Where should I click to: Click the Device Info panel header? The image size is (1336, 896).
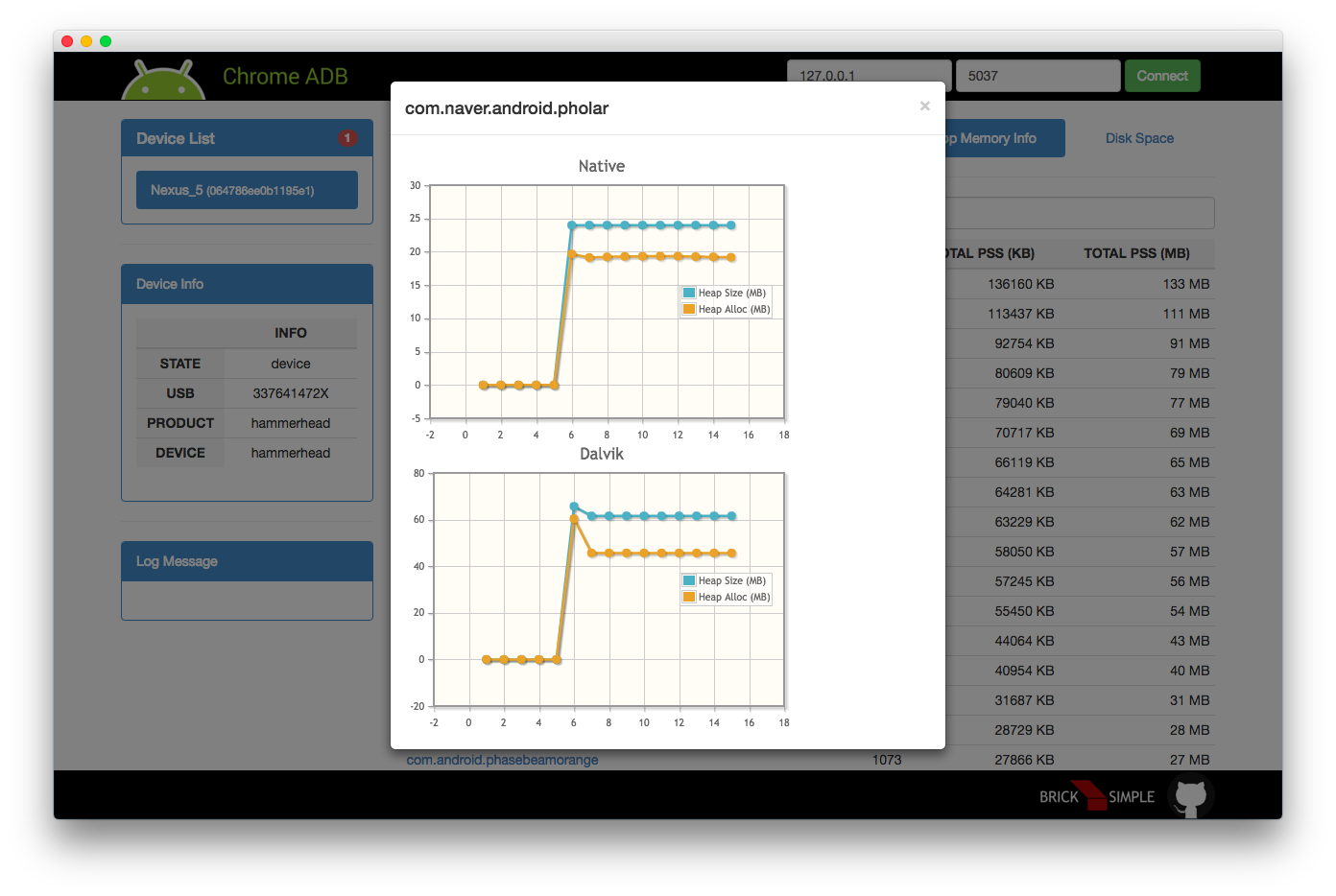tap(247, 284)
